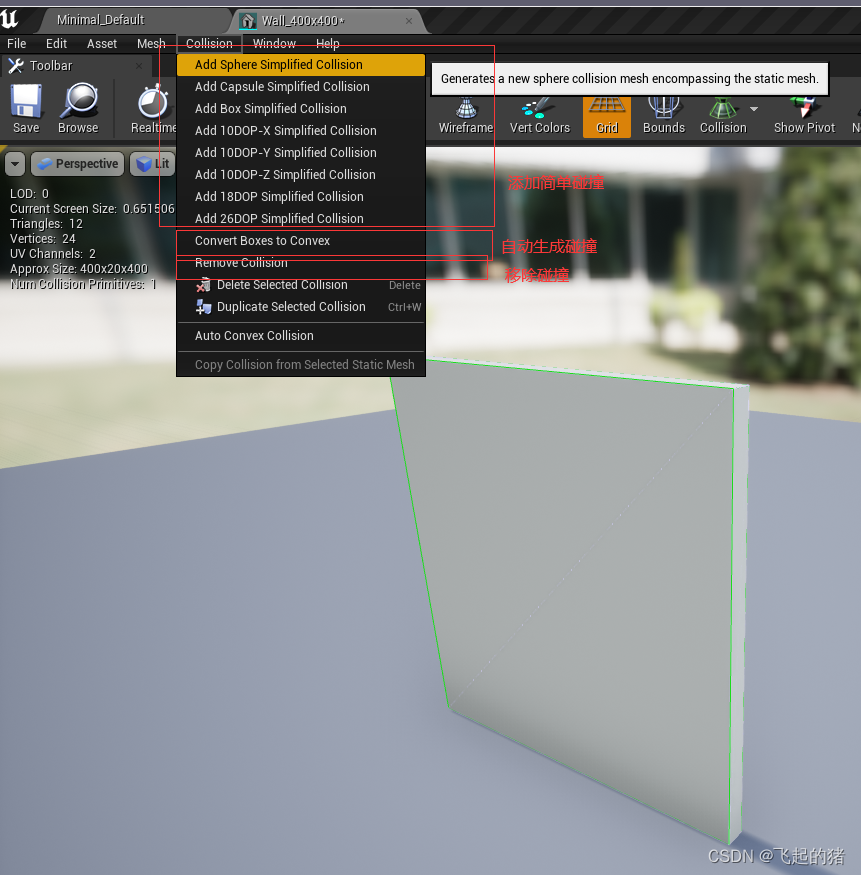The width and height of the screenshot is (861, 875).
Task: Select Auto Convex Collision
Action: click(x=301, y=336)
